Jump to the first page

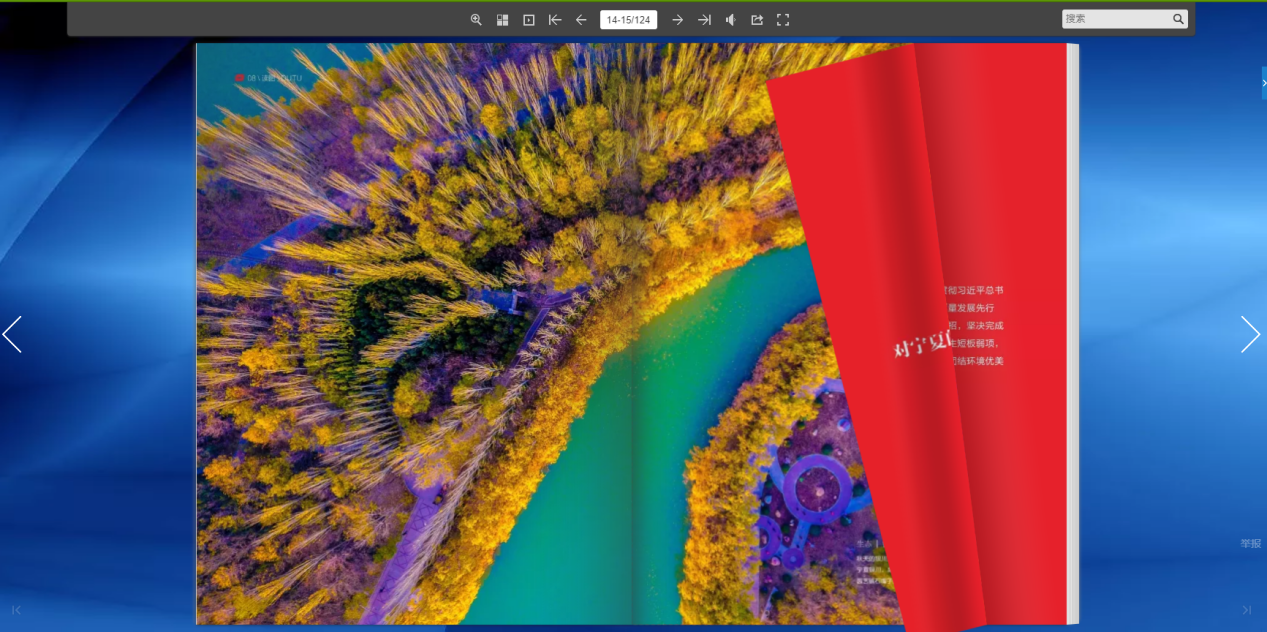coord(555,20)
